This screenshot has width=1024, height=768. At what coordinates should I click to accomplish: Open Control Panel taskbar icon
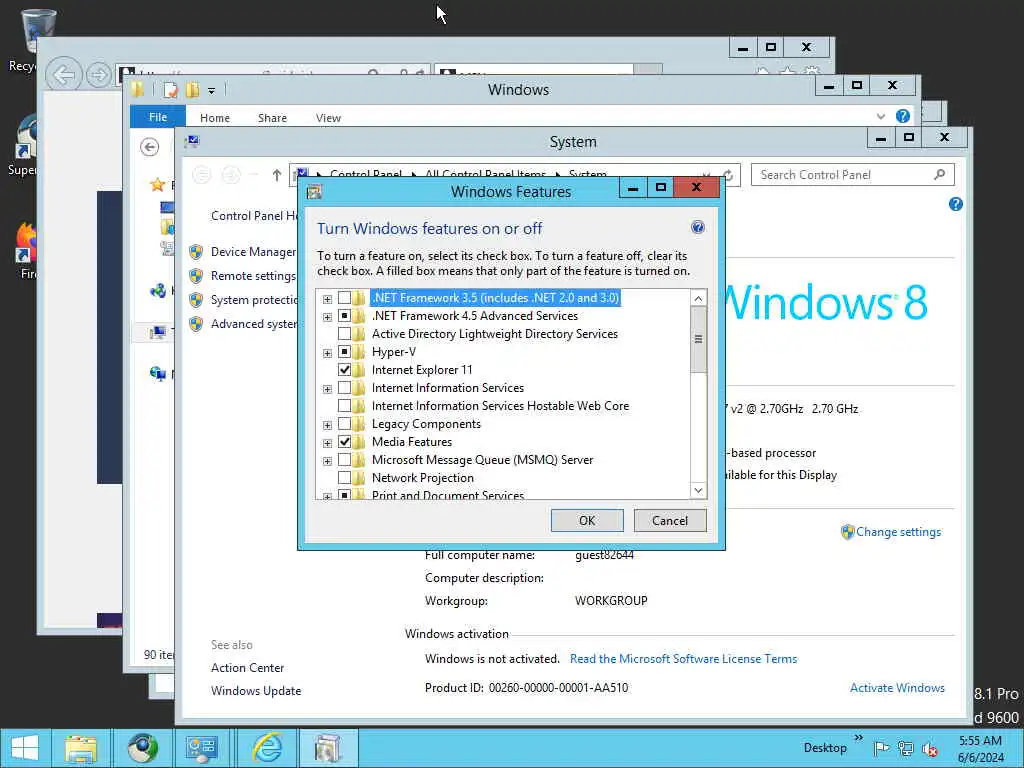[202, 748]
